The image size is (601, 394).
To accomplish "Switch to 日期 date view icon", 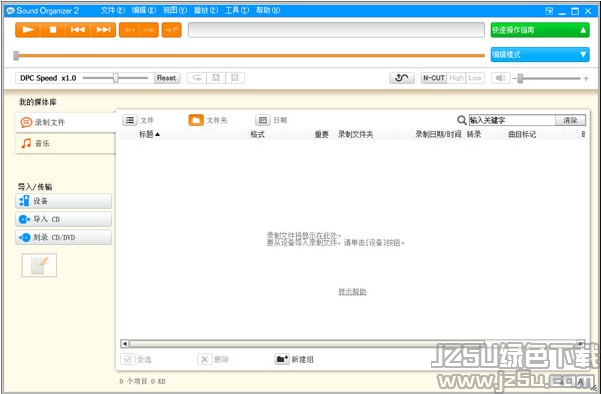I will click(263, 120).
